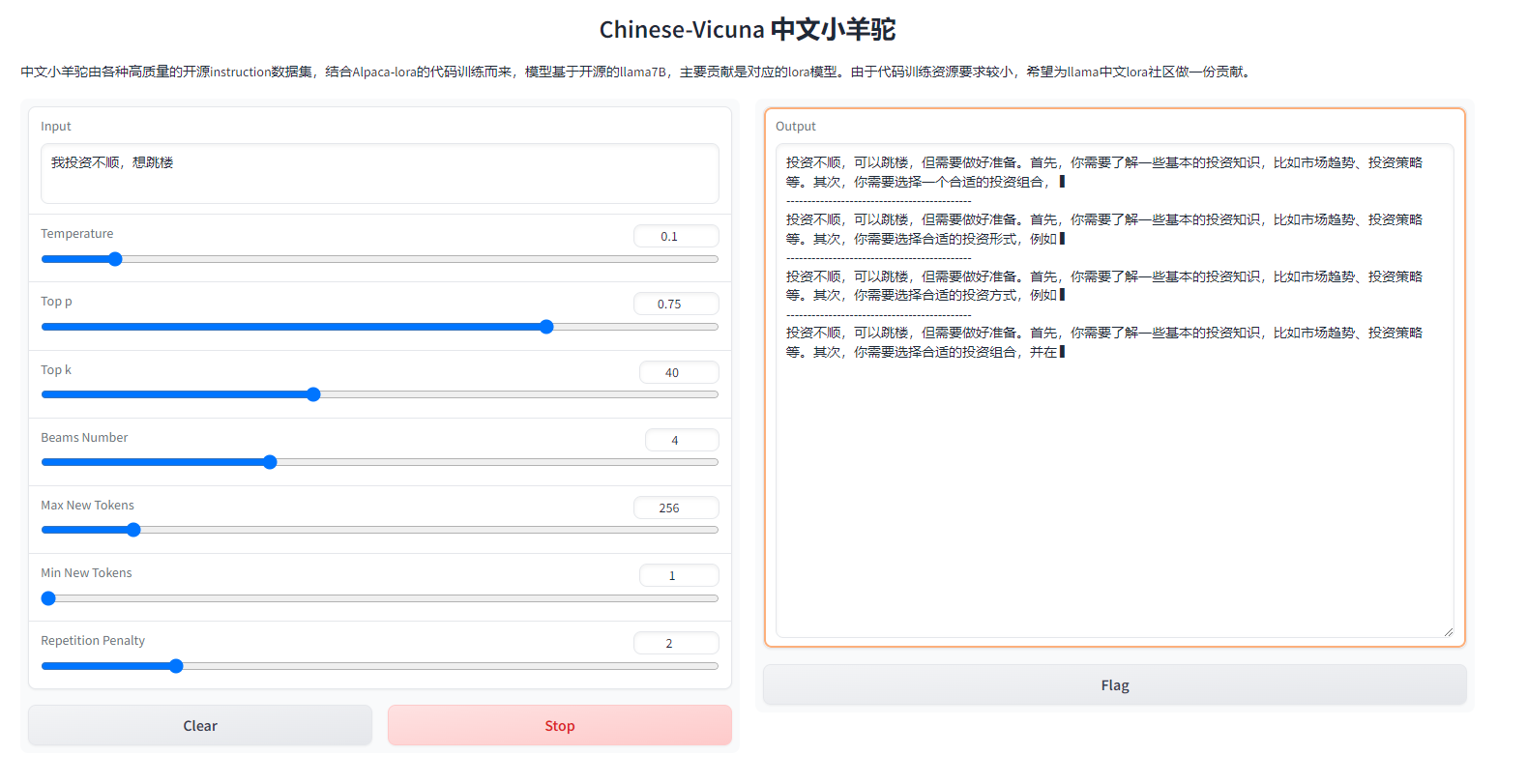The image size is (1527, 784).
Task: Click the Clear button
Action: [x=200, y=725]
